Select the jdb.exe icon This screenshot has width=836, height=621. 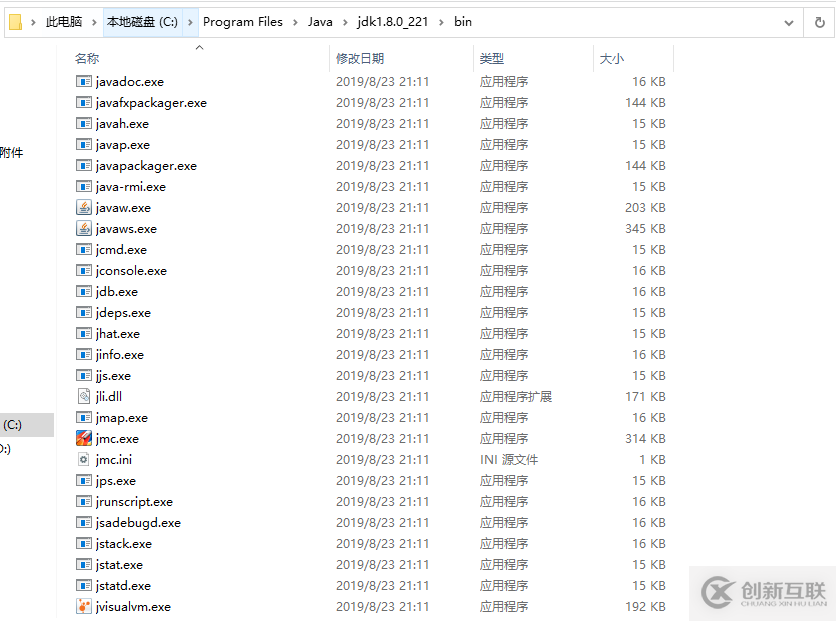[84, 292]
